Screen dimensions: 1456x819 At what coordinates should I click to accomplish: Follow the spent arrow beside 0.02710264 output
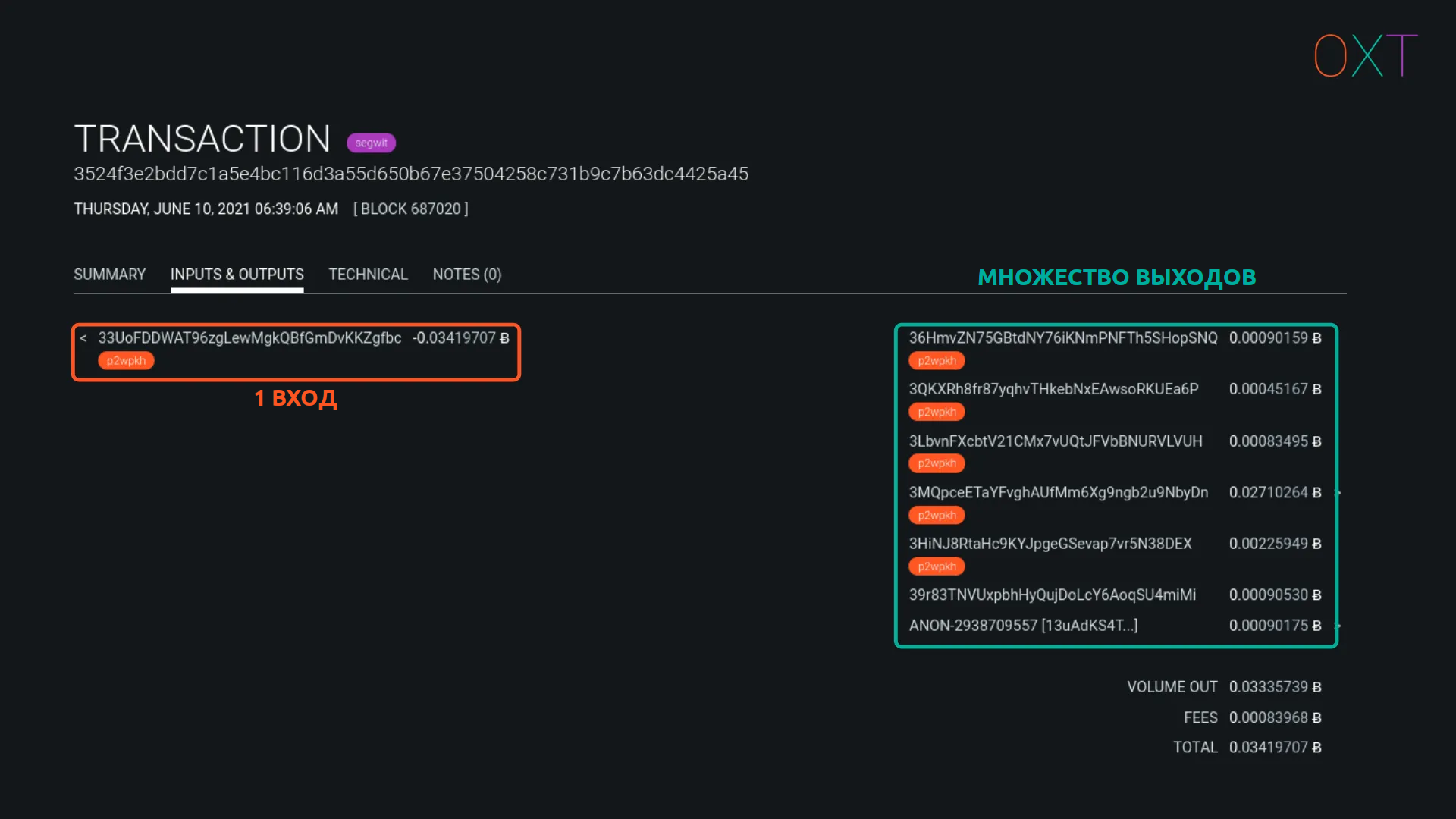1338,493
